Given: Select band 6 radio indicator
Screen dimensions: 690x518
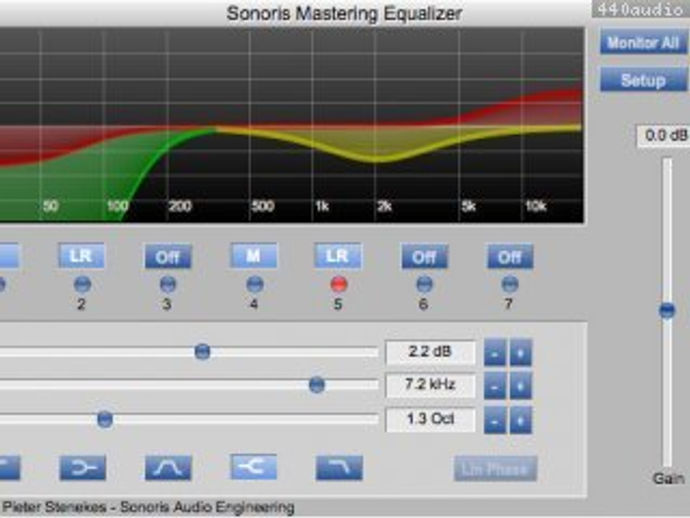Looking at the screenshot, I should [x=424, y=284].
